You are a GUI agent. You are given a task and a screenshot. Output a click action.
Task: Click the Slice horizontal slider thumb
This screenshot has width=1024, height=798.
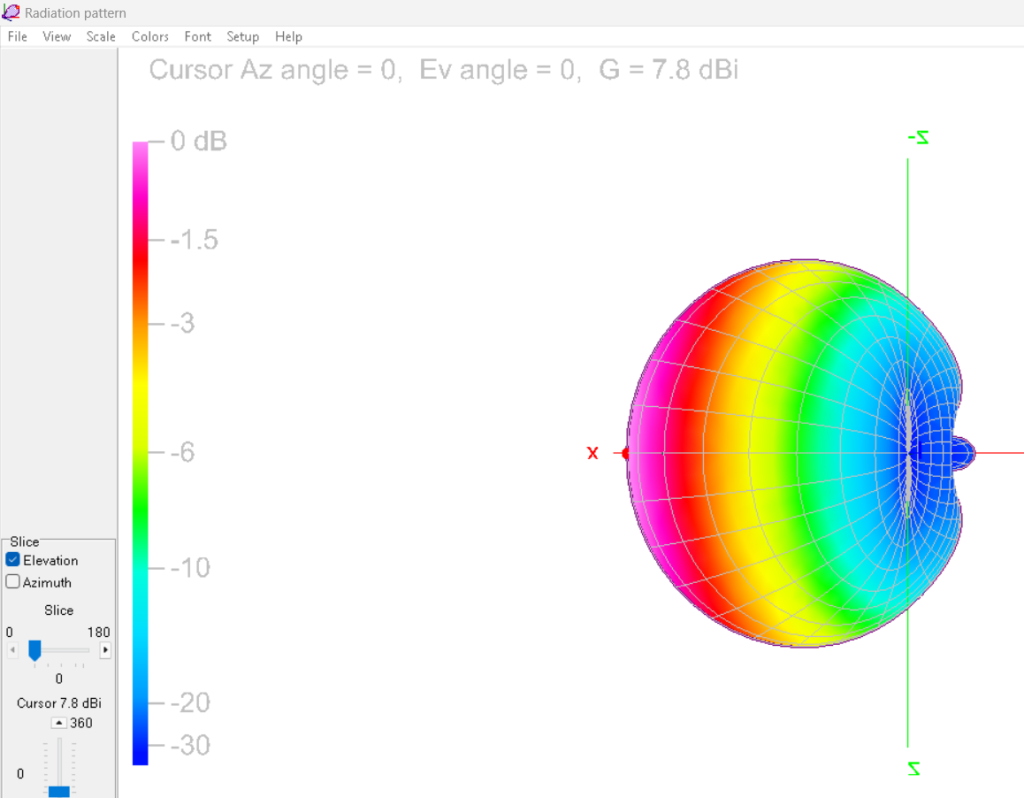35,651
